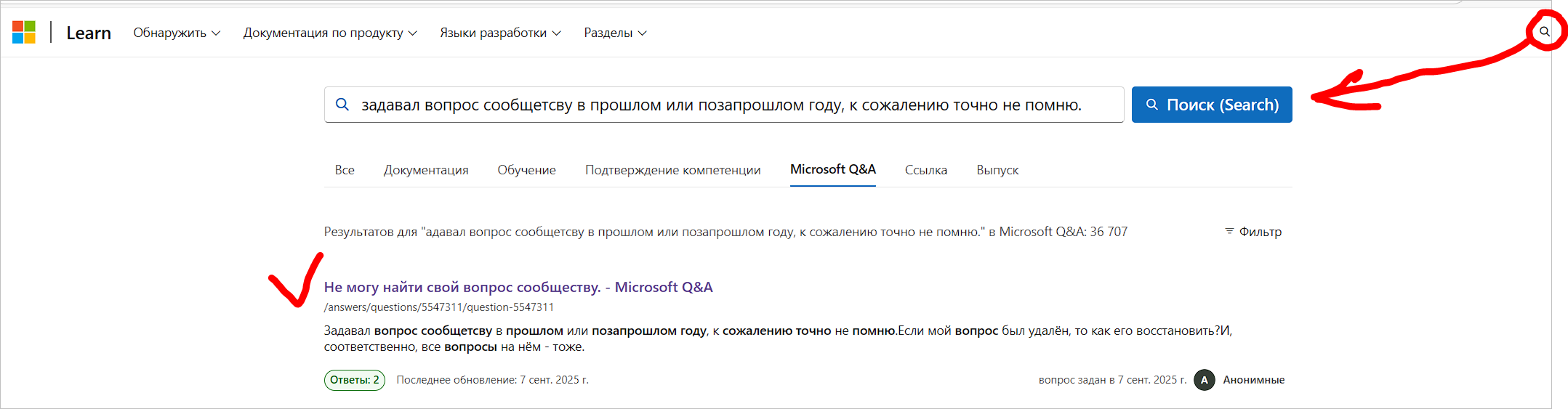Go to the Learn home link
This screenshot has height=409, width=1568.
(89, 33)
